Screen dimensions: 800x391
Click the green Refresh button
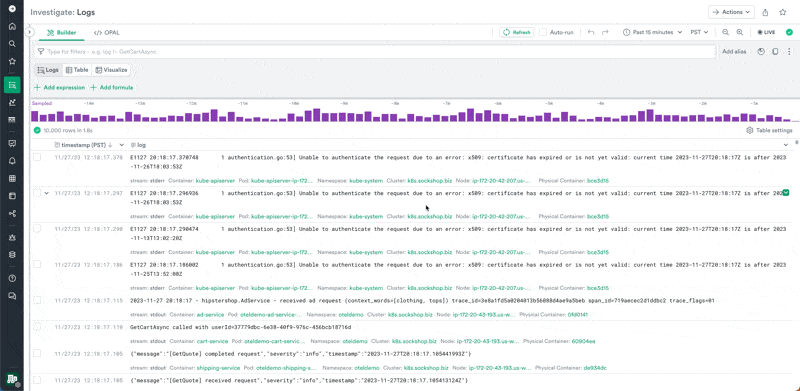(x=517, y=32)
